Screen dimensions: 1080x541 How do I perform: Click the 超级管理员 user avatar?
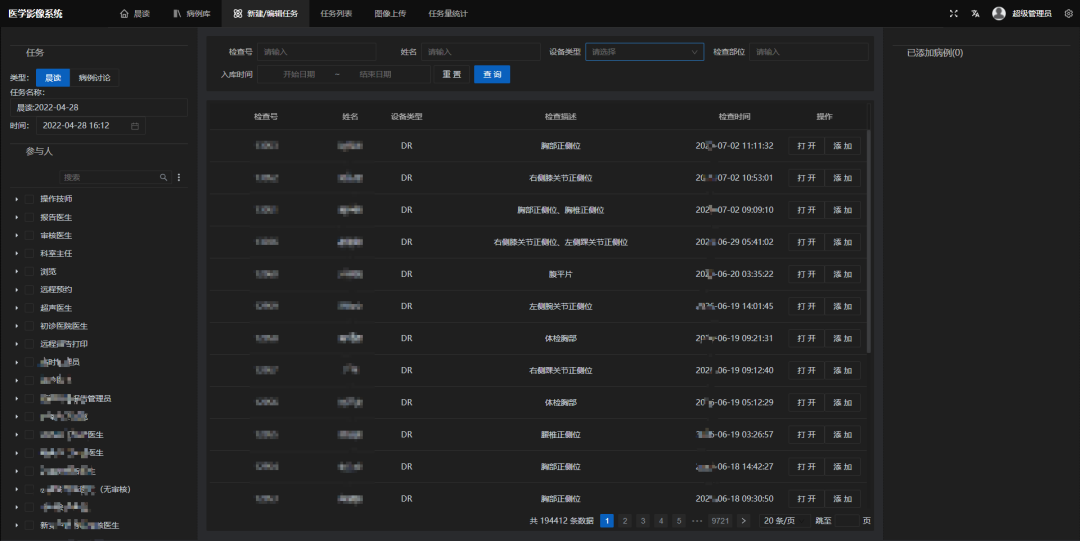tap(998, 14)
